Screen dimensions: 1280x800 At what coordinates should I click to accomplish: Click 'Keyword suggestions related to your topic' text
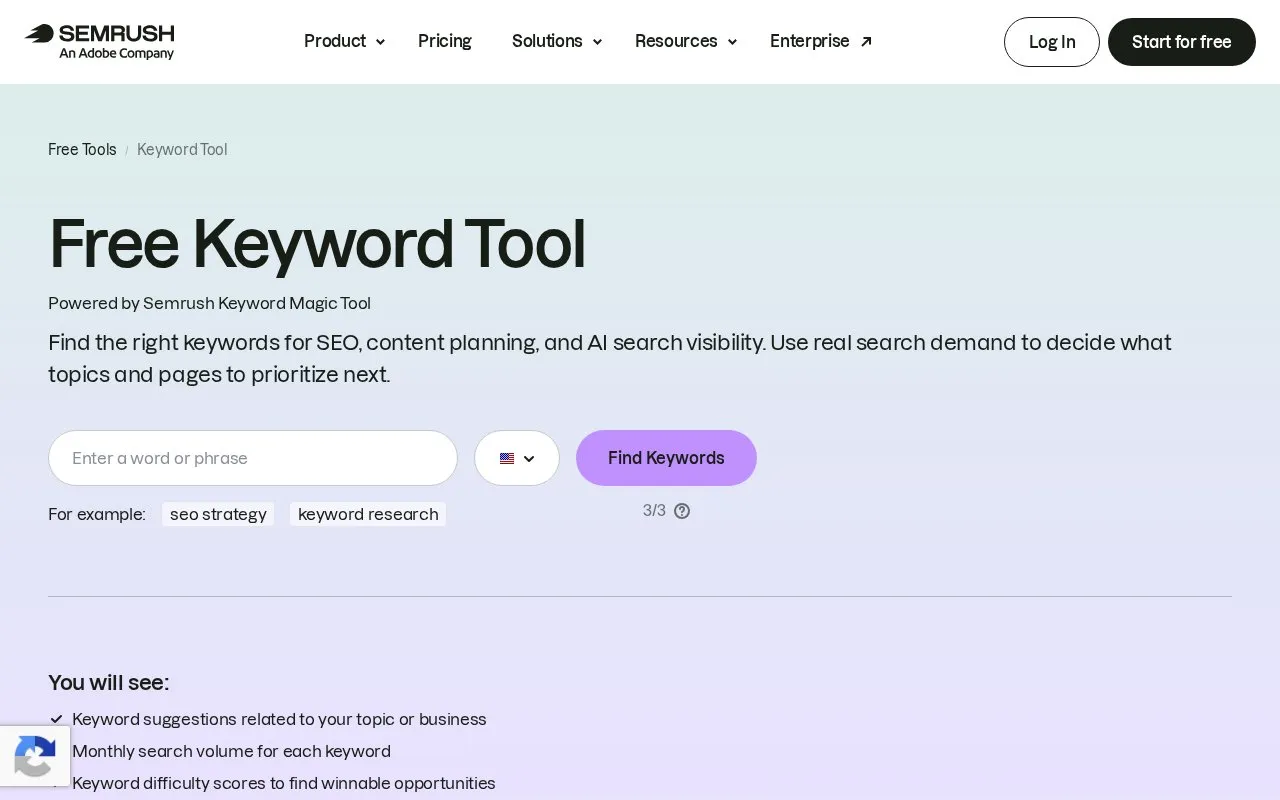point(279,719)
